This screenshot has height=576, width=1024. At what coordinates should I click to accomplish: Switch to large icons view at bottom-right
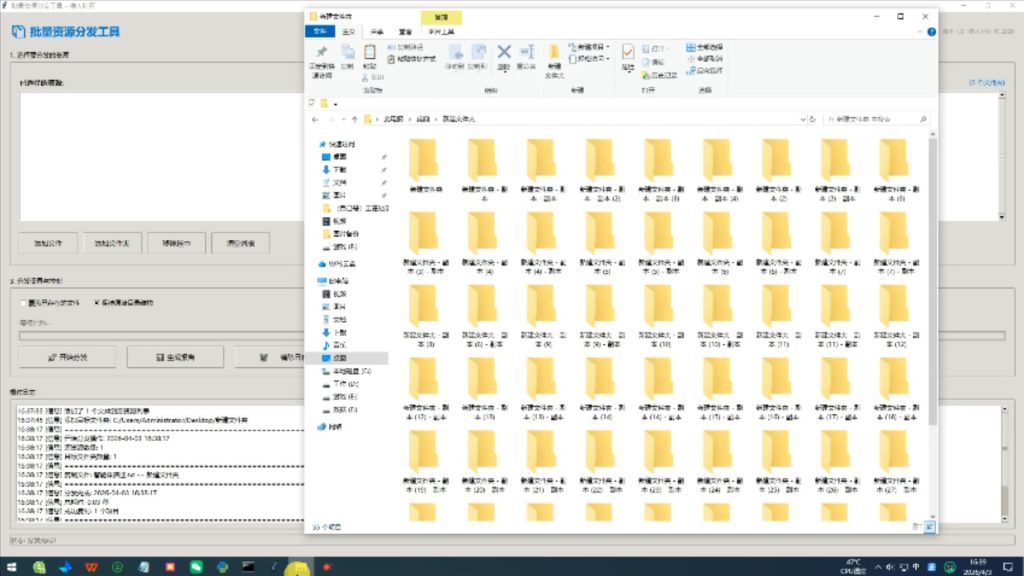coord(930,526)
